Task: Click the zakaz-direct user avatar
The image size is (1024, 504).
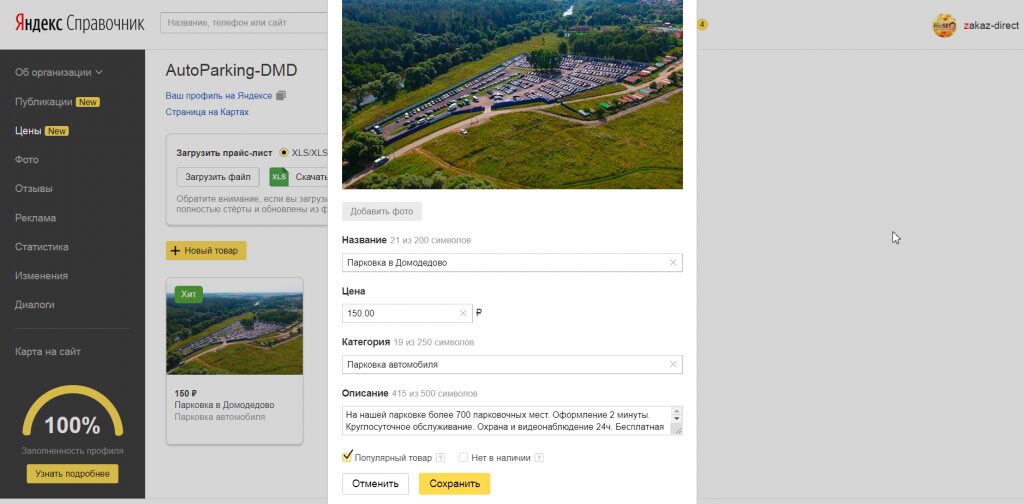Action: 944,26
